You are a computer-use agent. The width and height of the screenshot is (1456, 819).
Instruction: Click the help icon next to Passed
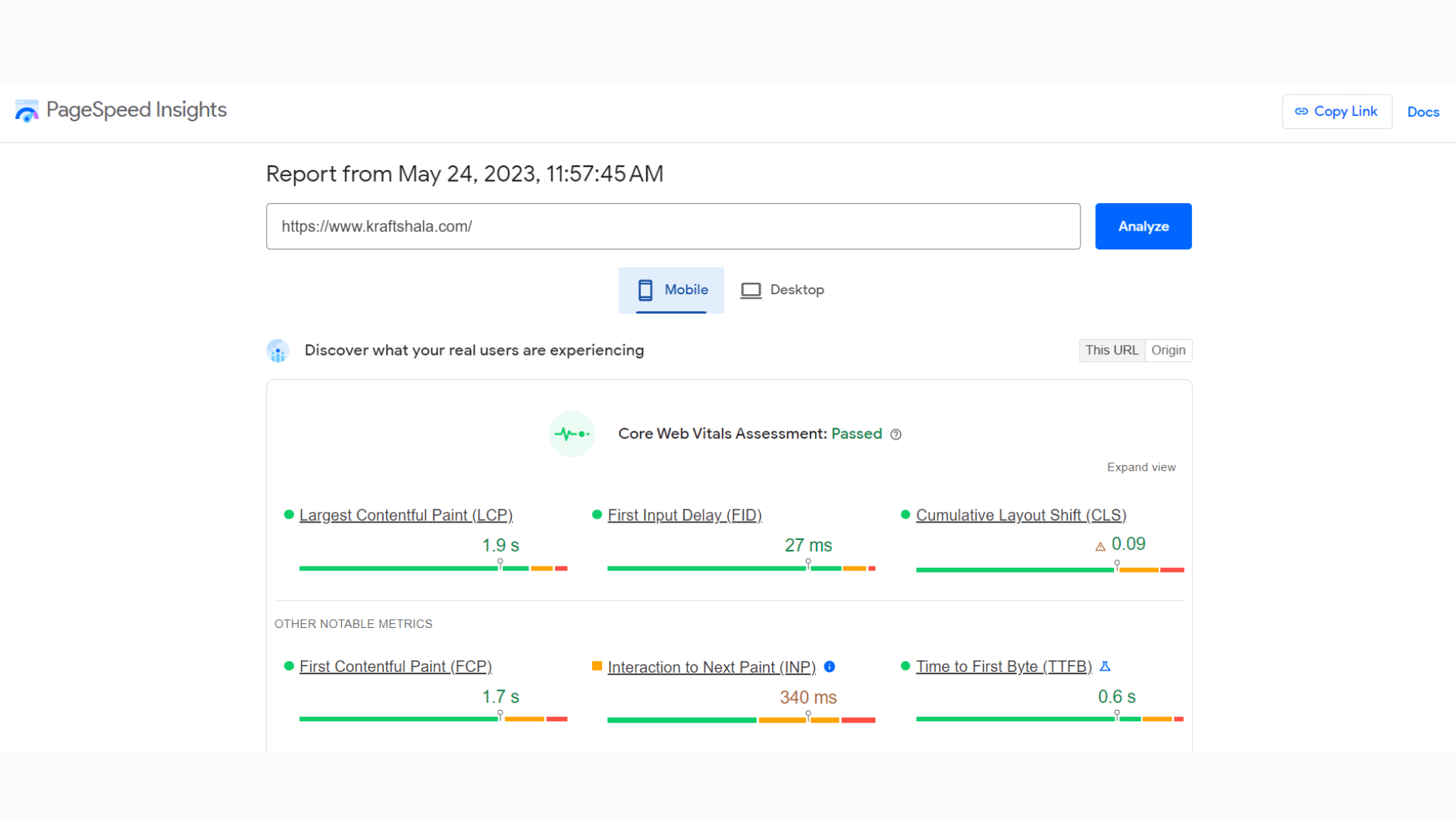(x=896, y=435)
